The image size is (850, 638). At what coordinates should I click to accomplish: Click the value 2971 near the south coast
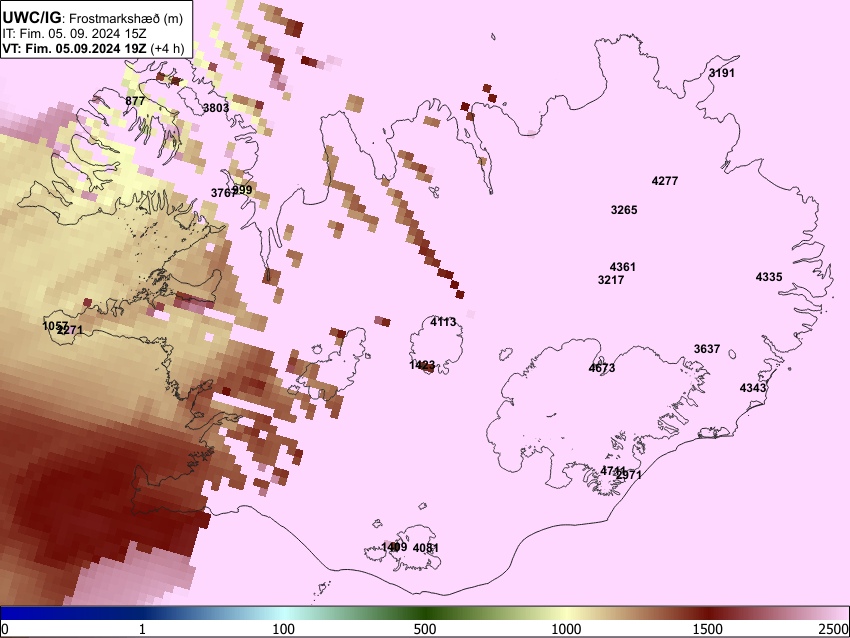629,475
